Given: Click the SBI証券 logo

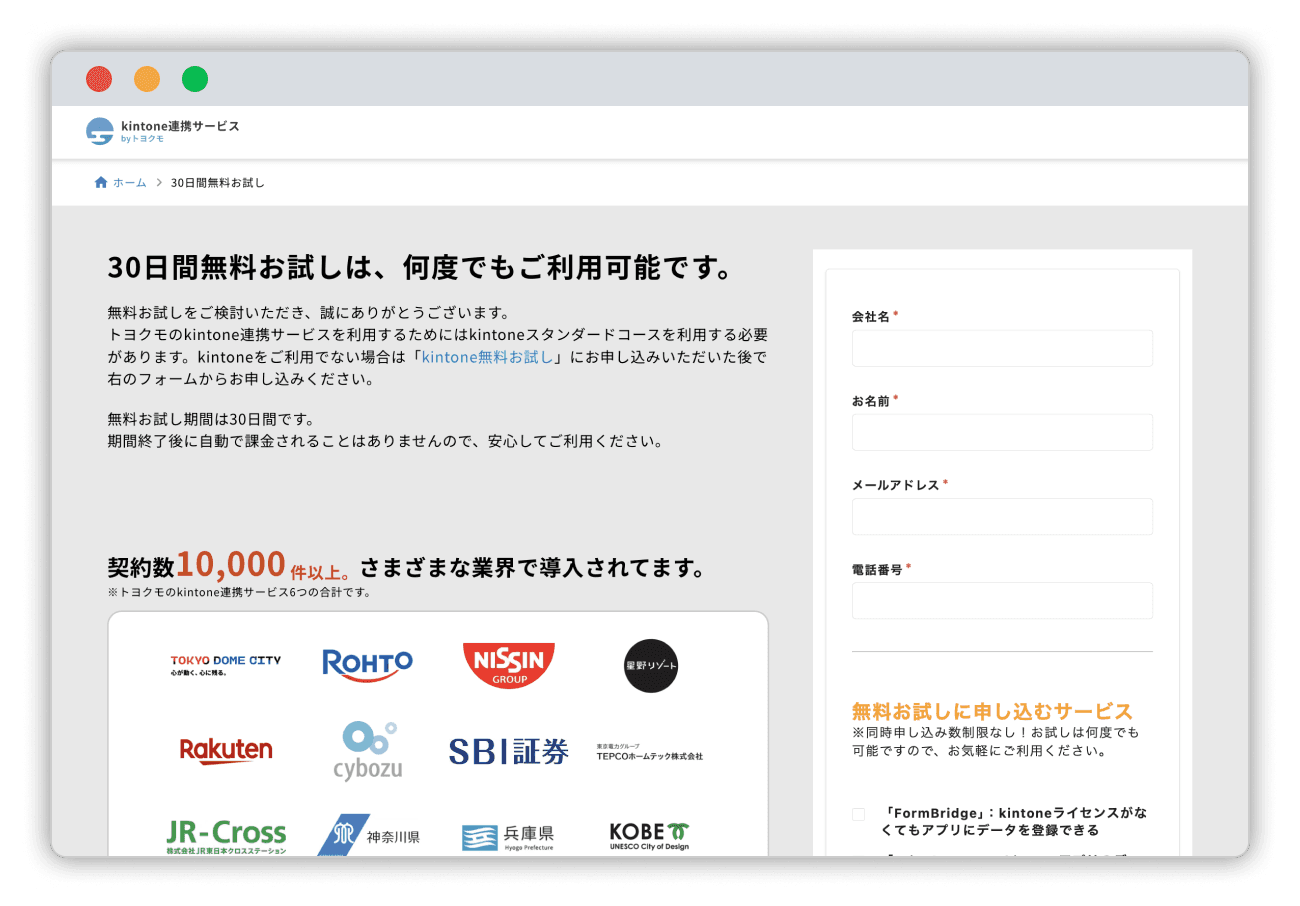Looking at the screenshot, I should [x=508, y=751].
